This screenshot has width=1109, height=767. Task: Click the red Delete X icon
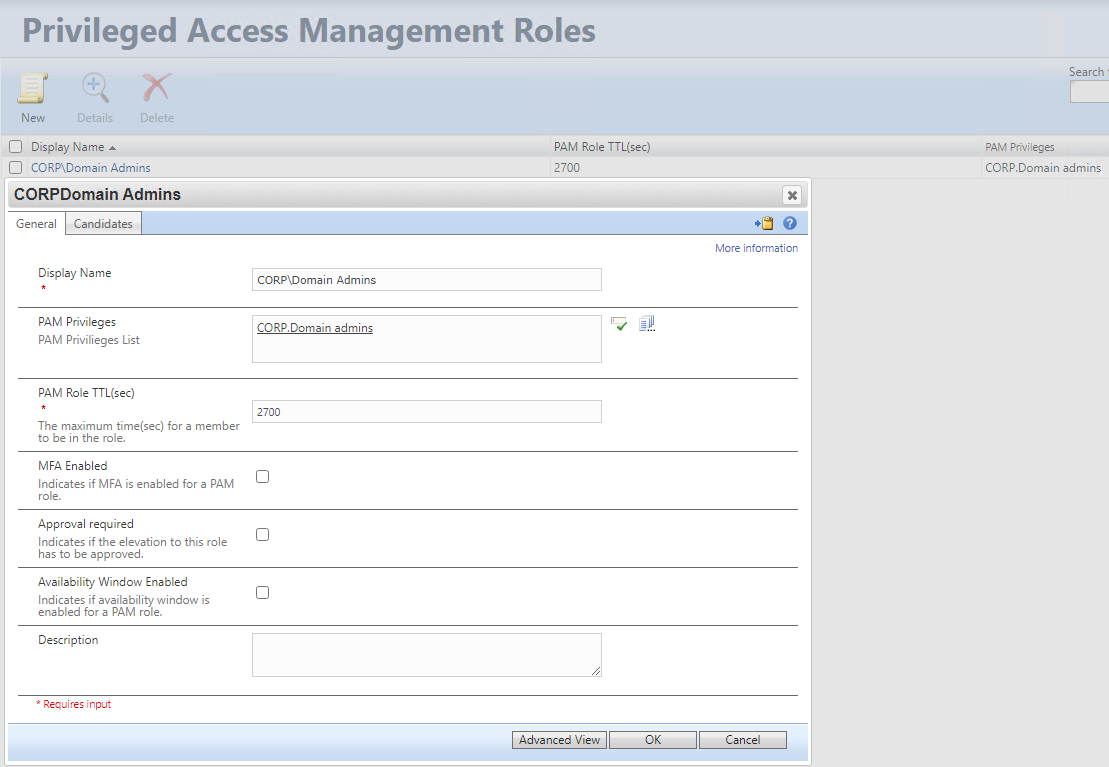[156, 89]
